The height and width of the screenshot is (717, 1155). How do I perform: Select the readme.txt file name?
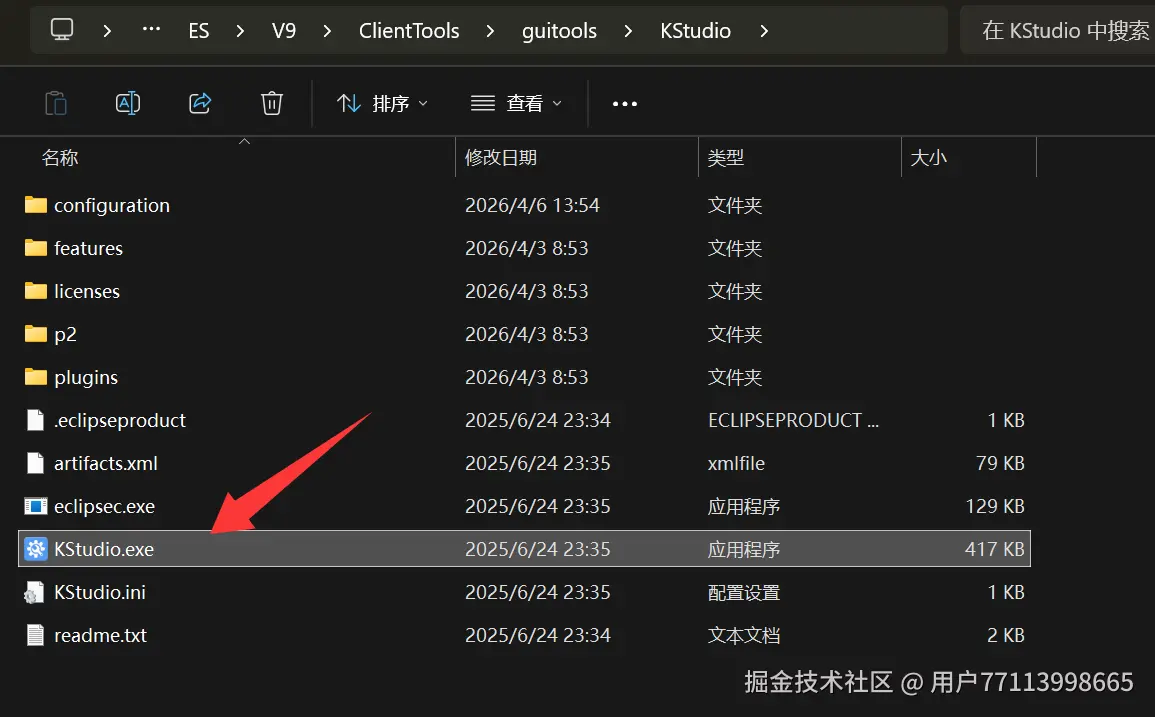coord(101,635)
